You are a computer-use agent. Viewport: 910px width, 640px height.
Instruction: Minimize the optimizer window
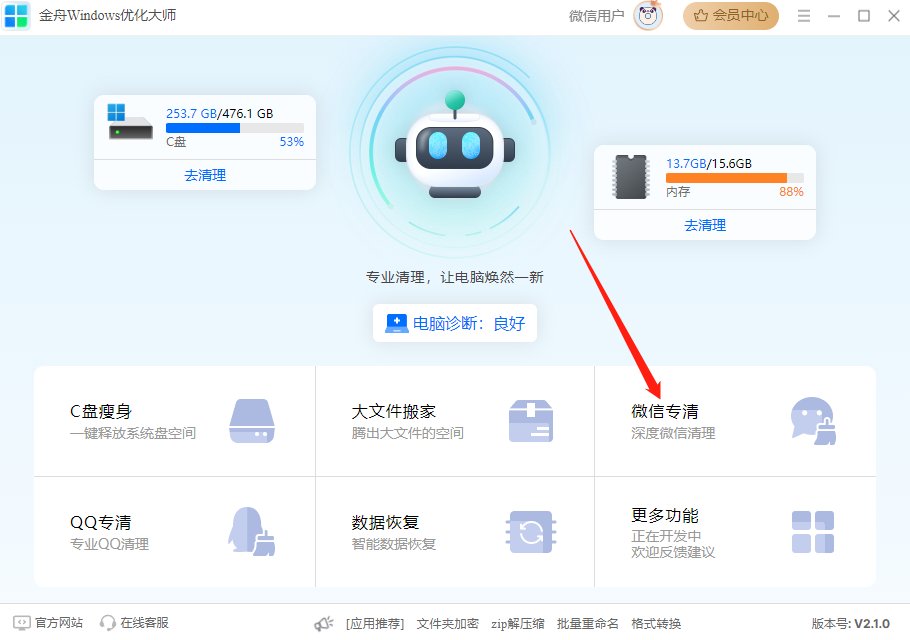pos(834,16)
